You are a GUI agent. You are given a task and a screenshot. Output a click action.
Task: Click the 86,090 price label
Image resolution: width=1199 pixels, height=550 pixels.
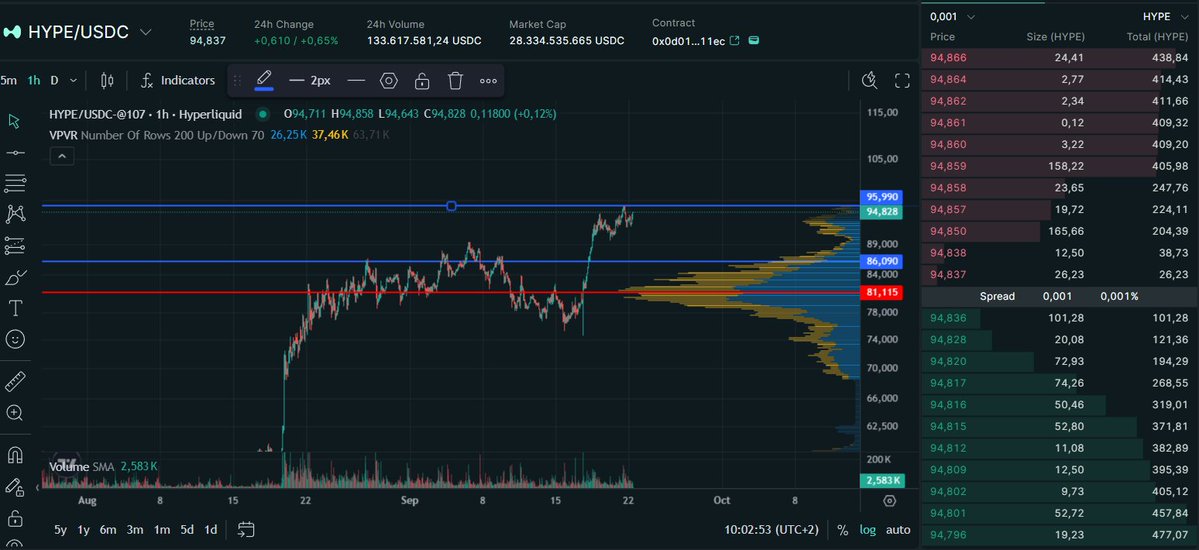pos(881,262)
